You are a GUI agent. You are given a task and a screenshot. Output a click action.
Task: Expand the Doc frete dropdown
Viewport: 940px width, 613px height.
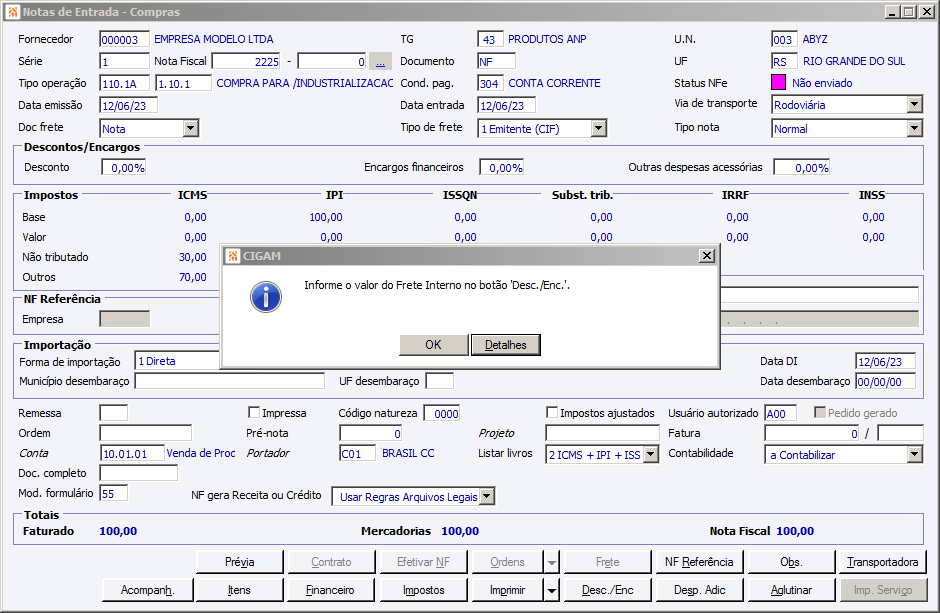coord(191,128)
